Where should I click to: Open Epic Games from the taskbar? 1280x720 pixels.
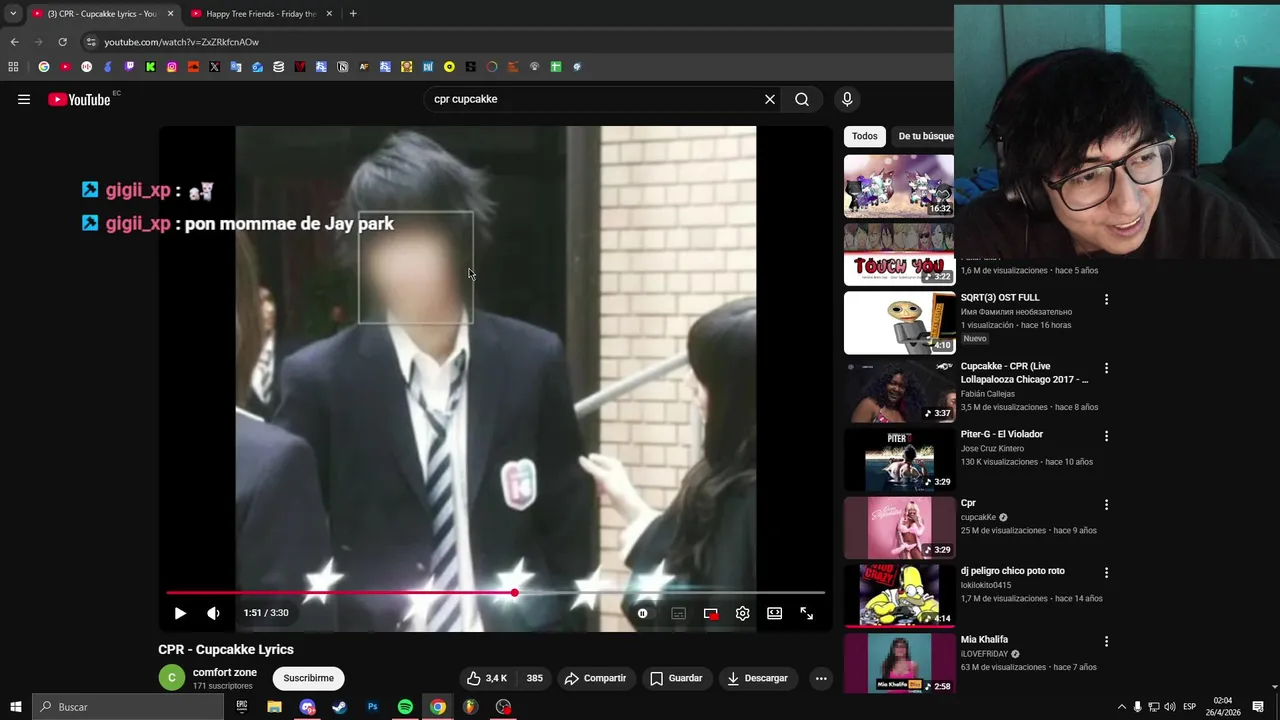[242, 707]
